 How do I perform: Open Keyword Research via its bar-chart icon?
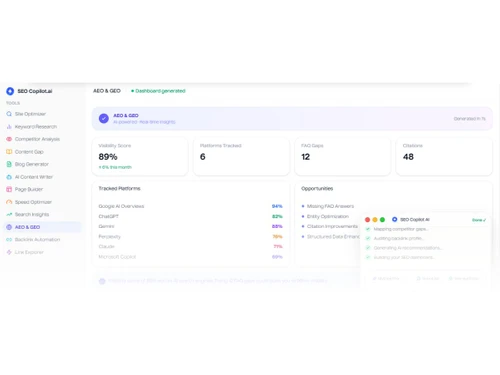tap(9, 127)
